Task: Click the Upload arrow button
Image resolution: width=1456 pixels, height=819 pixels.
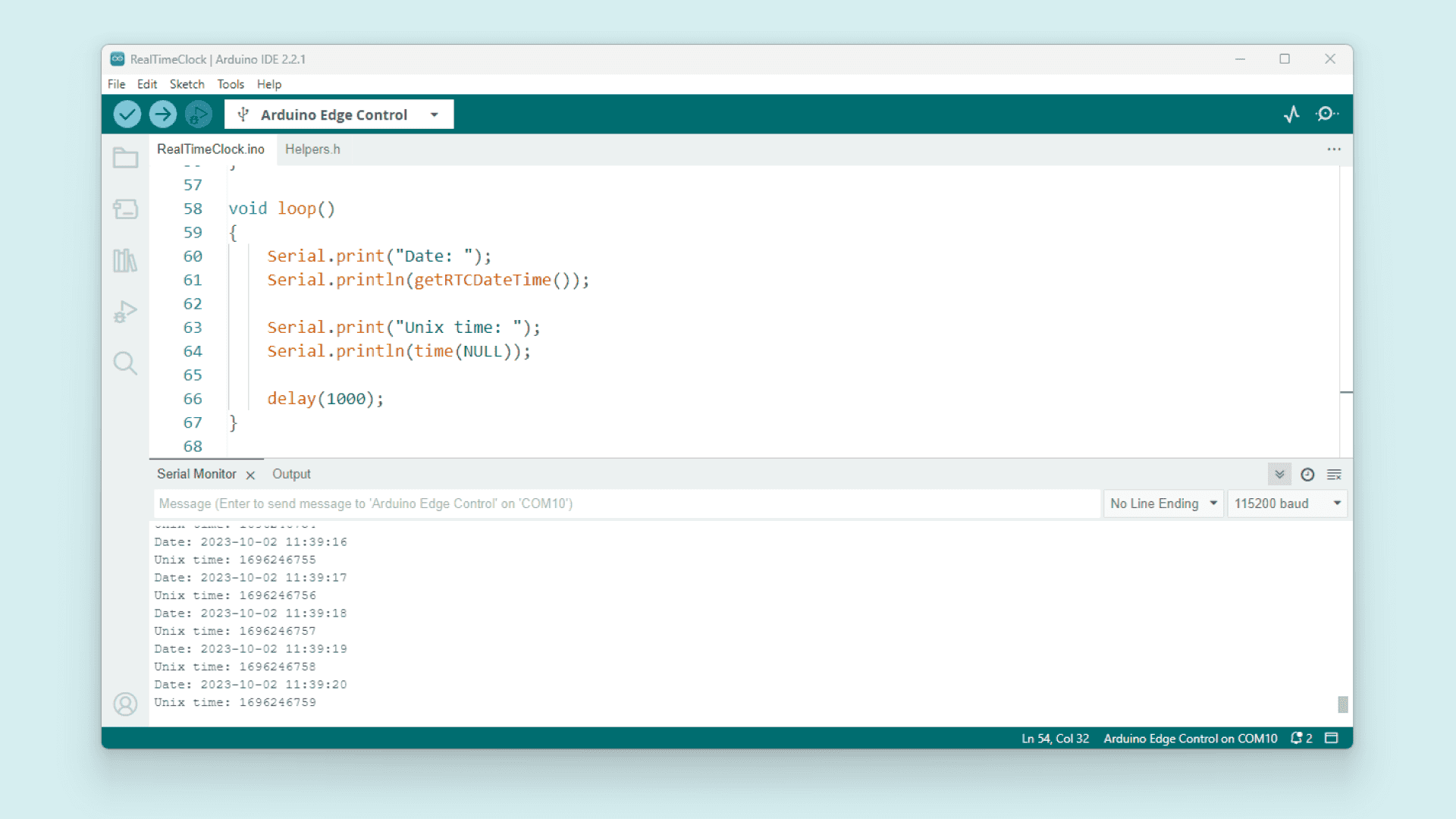Action: pyautogui.click(x=162, y=115)
